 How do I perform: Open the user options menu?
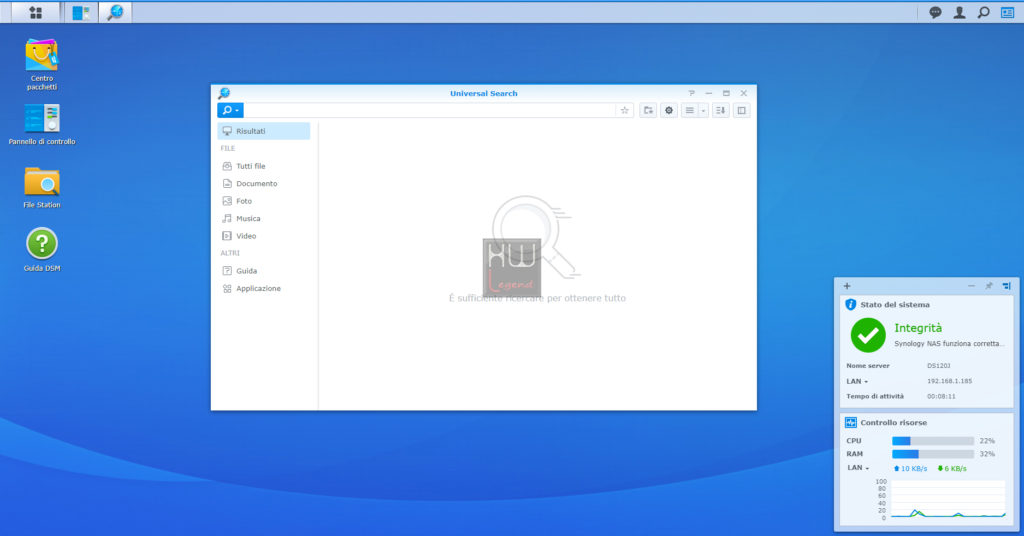point(959,12)
